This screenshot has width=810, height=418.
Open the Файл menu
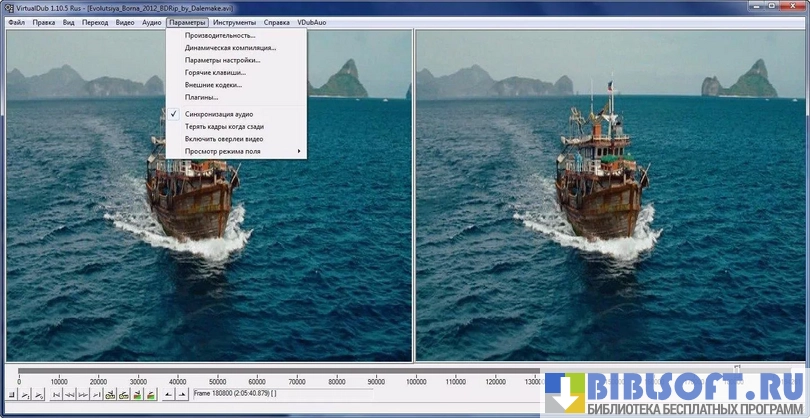tap(15, 21)
